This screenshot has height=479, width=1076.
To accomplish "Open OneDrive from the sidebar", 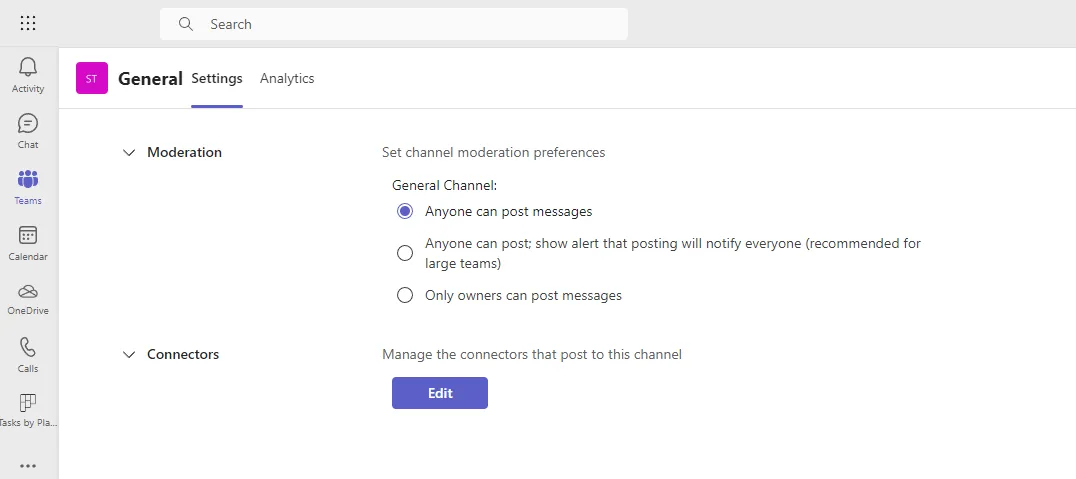I will [x=28, y=291].
